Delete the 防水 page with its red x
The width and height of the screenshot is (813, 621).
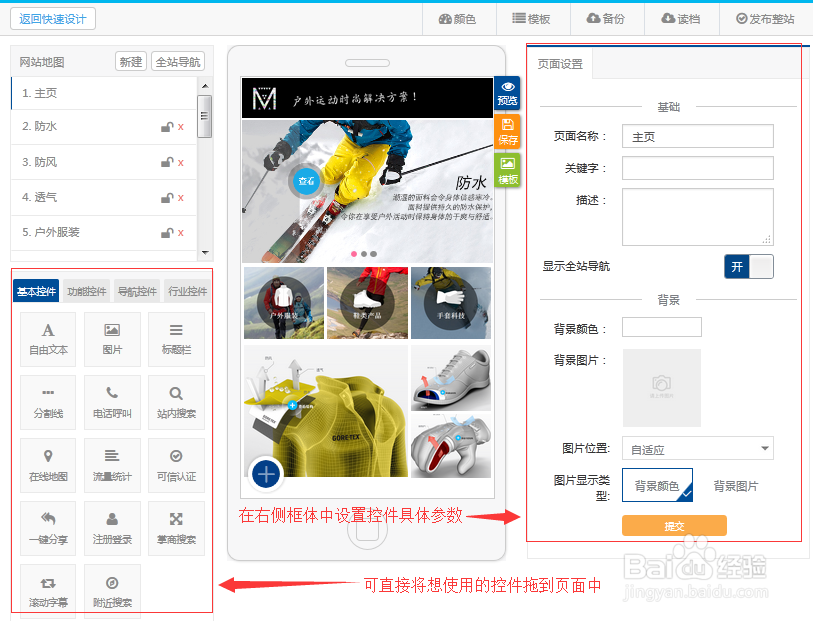(x=180, y=126)
